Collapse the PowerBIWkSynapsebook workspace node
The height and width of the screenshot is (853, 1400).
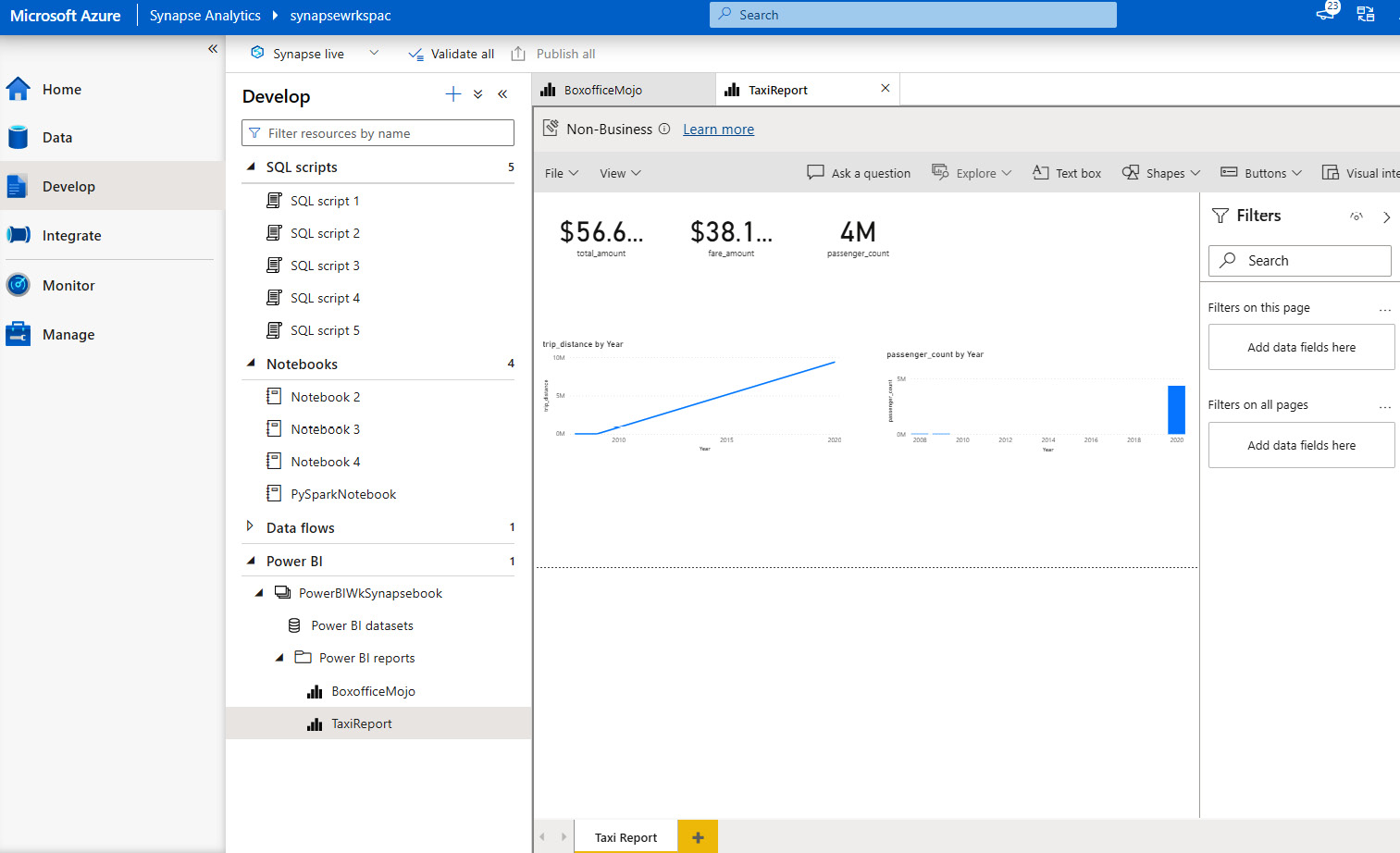tap(259, 593)
